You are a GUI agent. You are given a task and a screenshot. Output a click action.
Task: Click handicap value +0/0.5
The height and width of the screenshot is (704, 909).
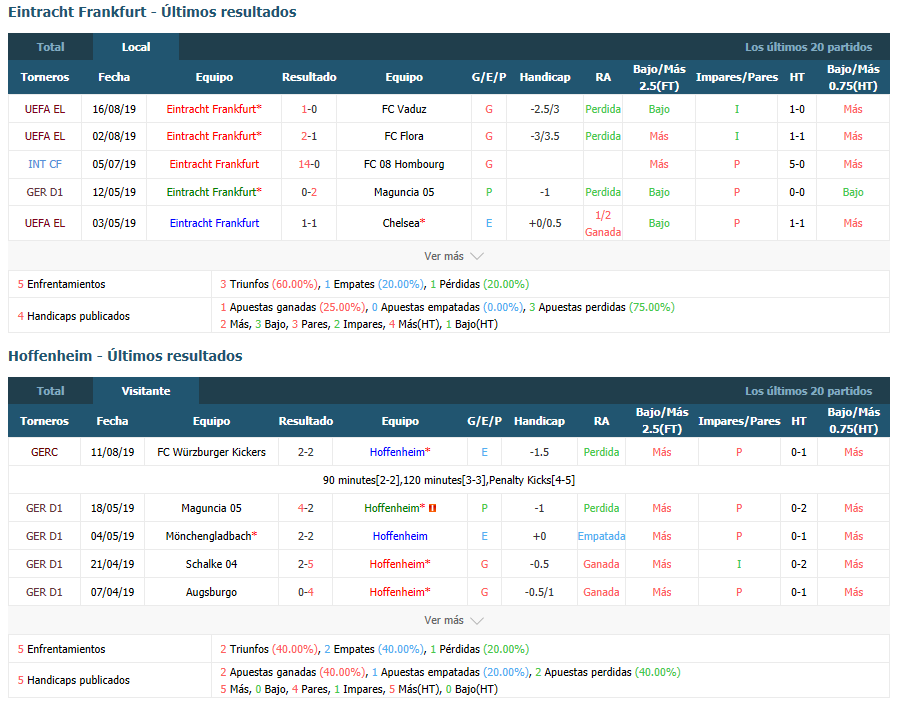click(x=545, y=223)
